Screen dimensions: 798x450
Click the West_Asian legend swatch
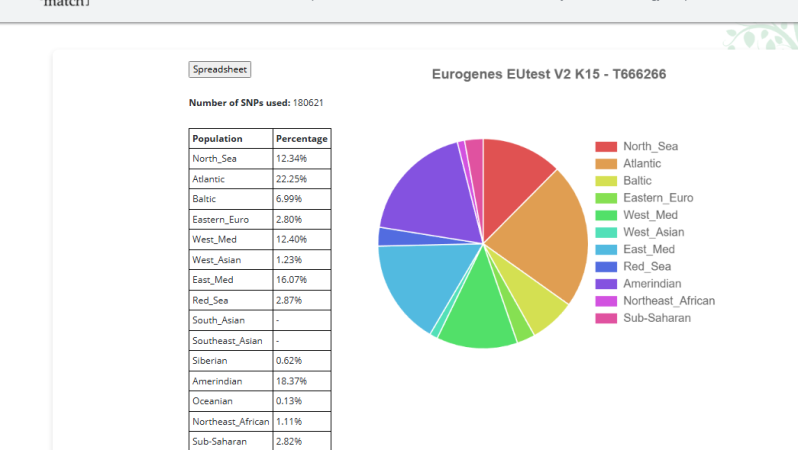point(606,232)
